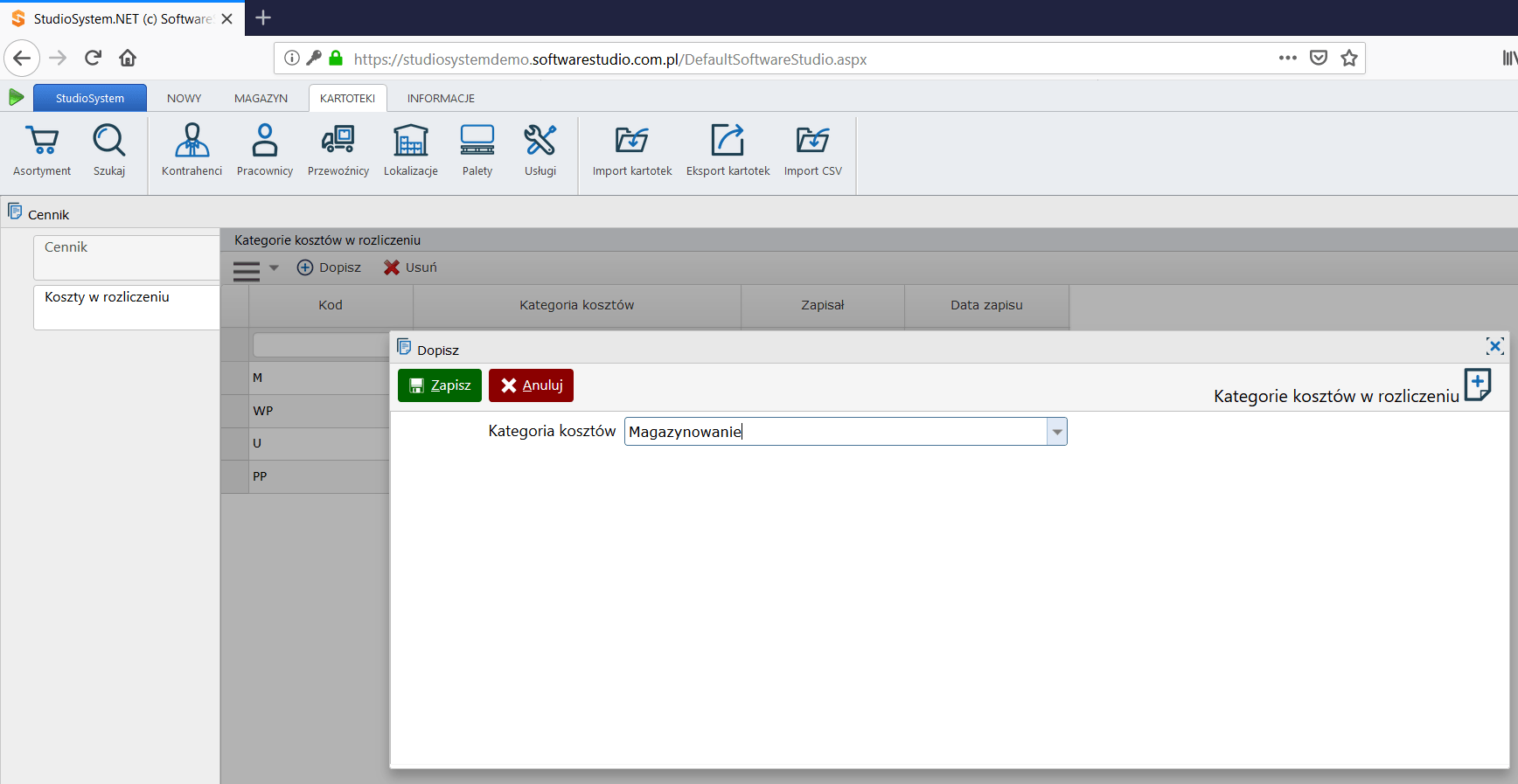Open page actions three-dots menu
The image size is (1518, 784).
pyautogui.click(x=1287, y=59)
